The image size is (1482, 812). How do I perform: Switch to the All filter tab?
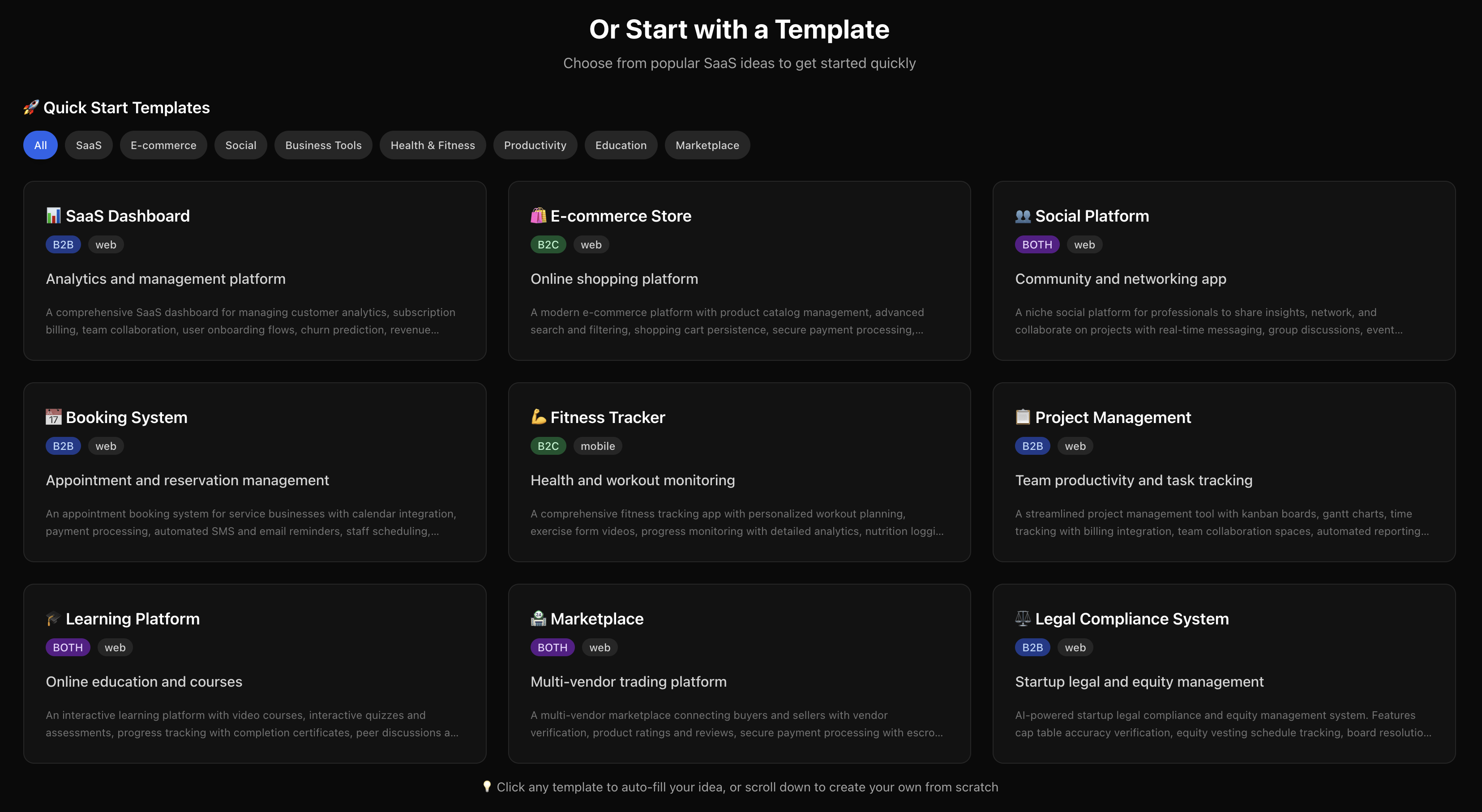(x=40, y=145)
